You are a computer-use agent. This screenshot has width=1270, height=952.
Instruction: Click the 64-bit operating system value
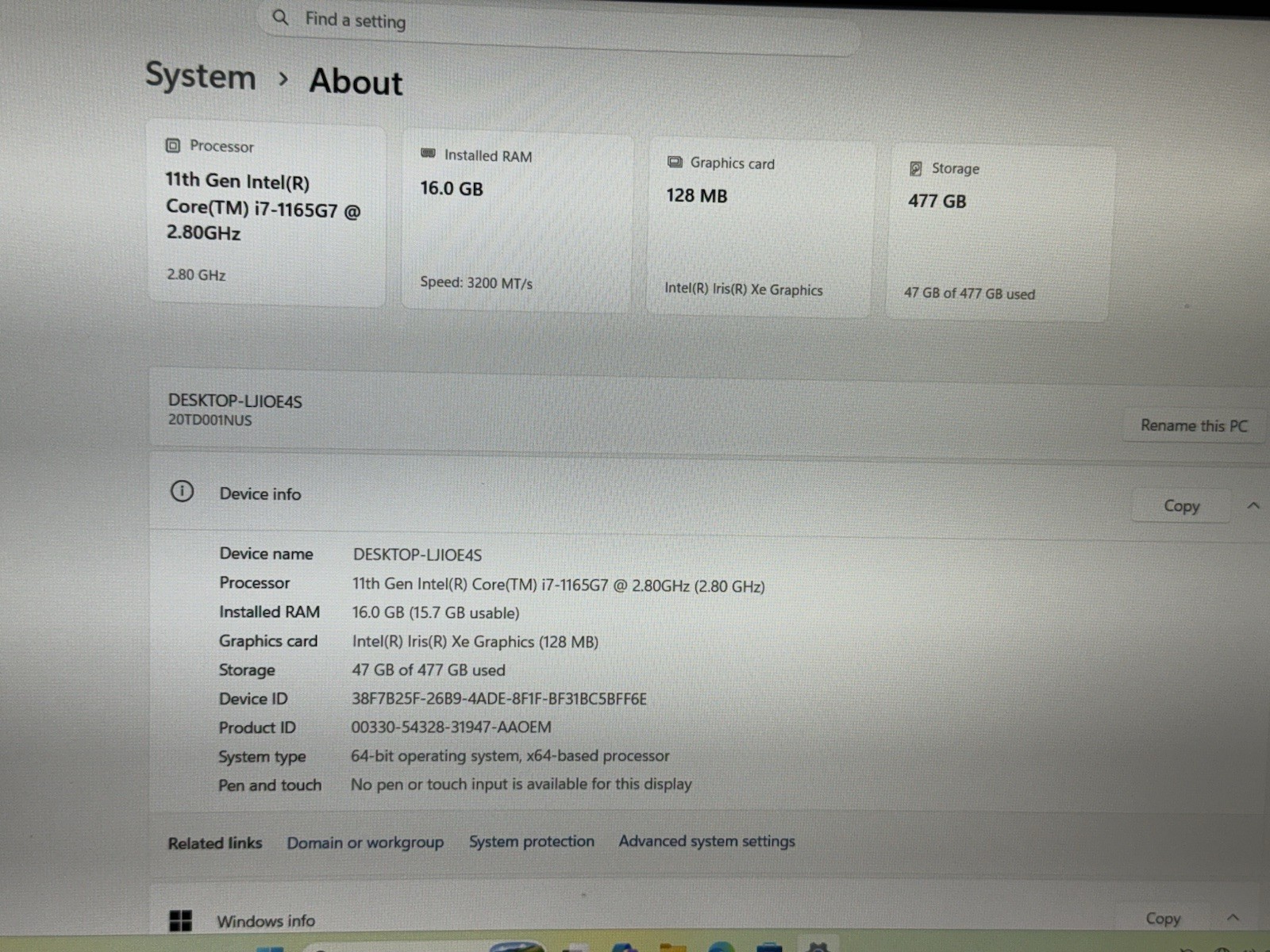pyautogui.click(x=510, y=755)
